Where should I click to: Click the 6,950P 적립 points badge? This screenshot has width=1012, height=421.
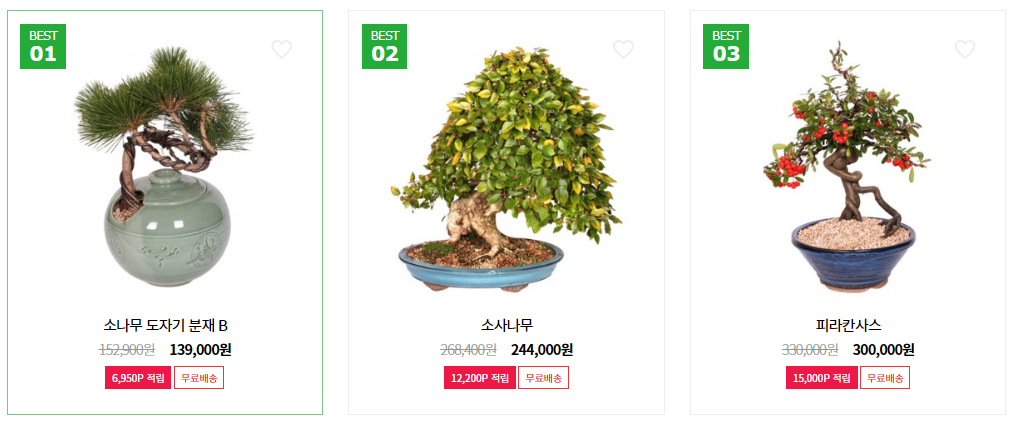(138, 378)
